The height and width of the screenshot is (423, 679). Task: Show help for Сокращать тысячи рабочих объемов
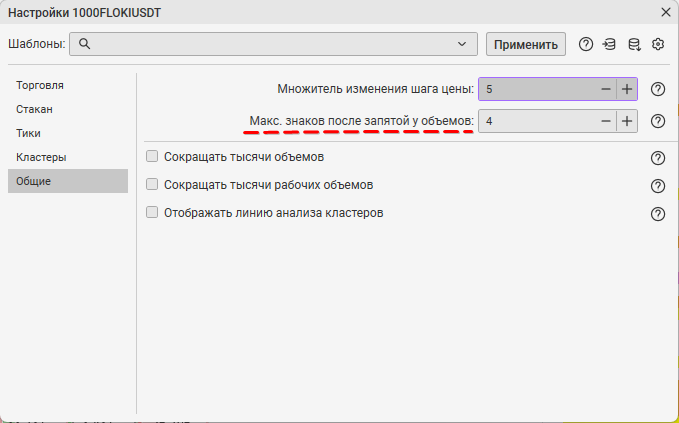(658, 186)
